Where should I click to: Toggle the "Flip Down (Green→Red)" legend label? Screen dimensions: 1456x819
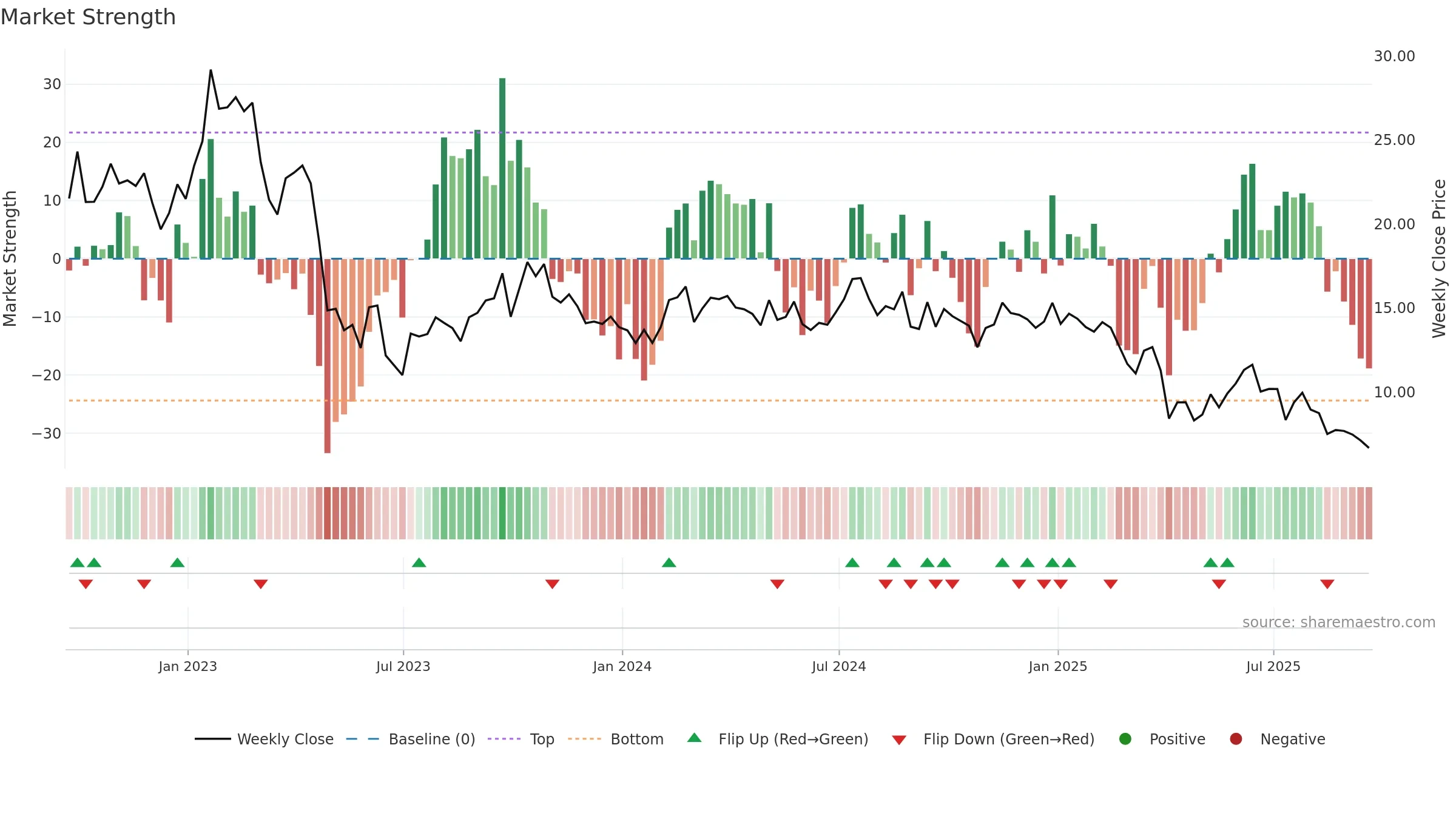pyautogui.click(x=1009, y=740)
